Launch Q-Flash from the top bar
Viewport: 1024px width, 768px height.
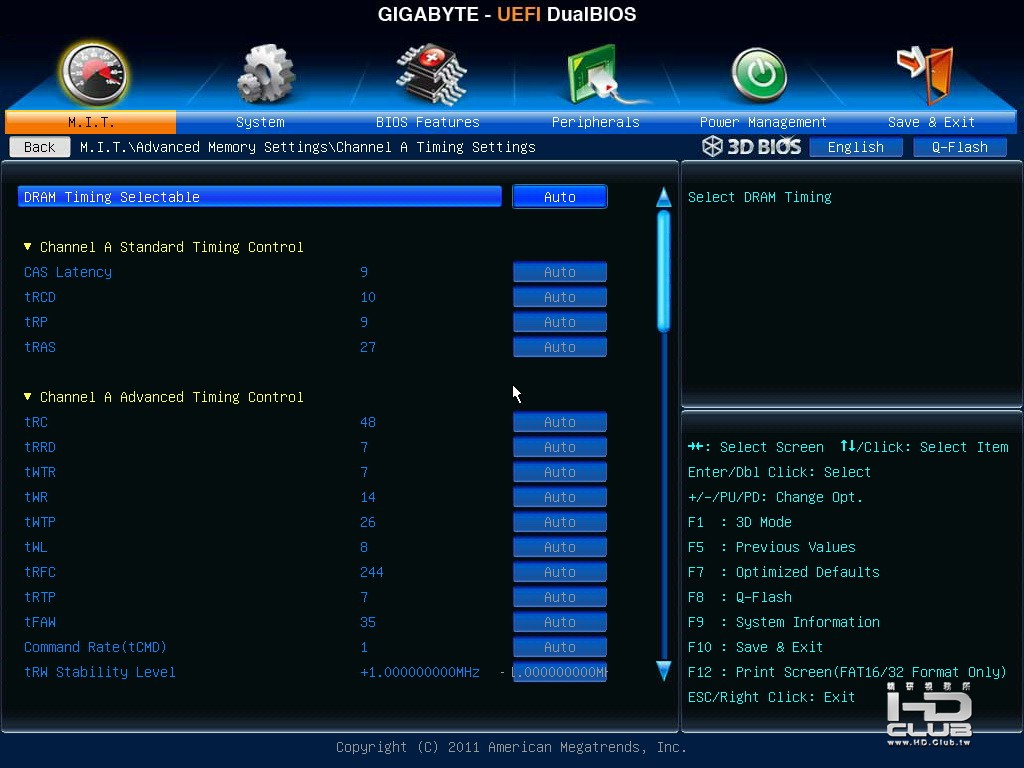coord(959,147)
